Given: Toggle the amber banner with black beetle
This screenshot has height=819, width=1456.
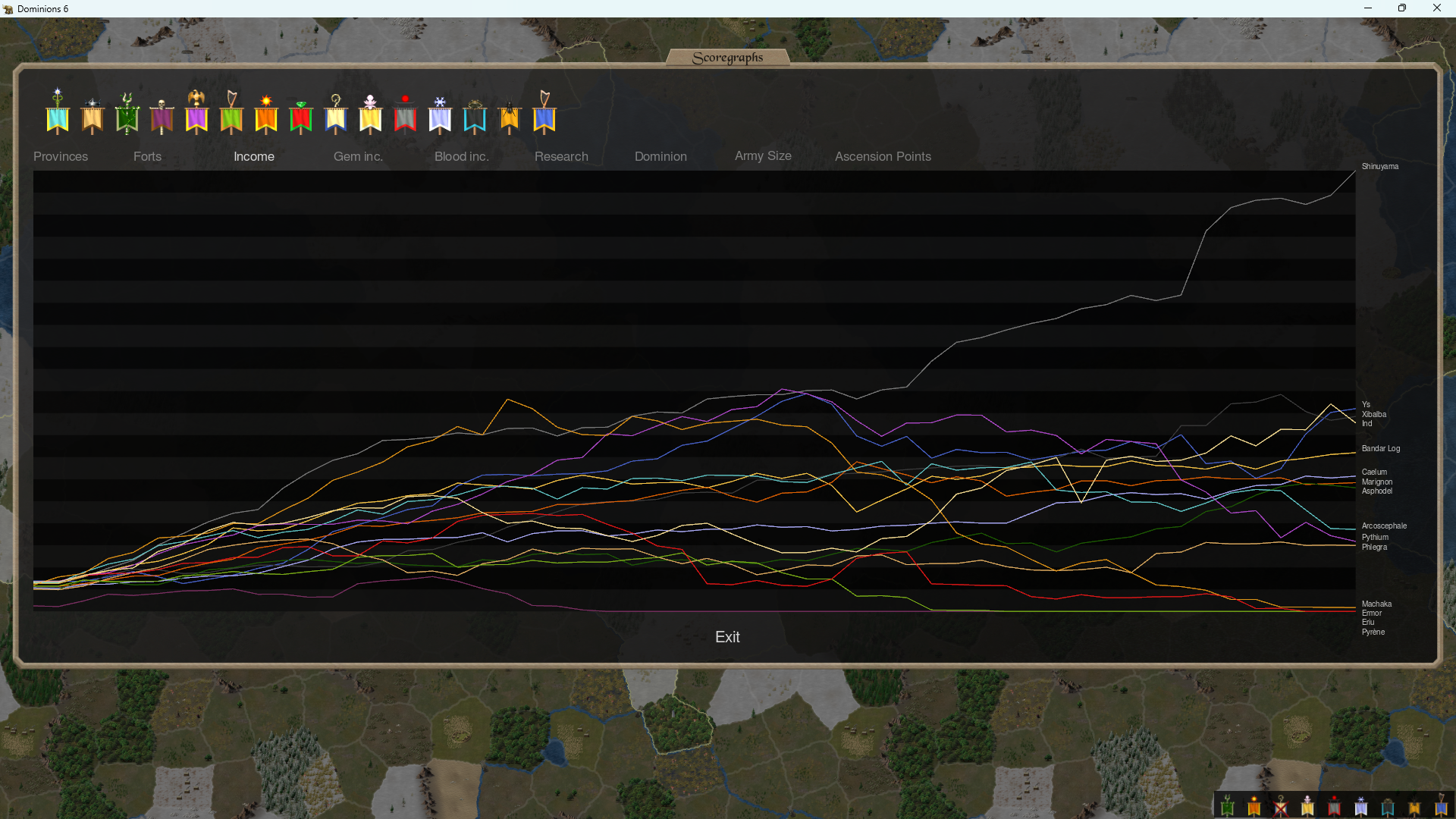Looking at the screenshot, I should [x=510, y=117].
